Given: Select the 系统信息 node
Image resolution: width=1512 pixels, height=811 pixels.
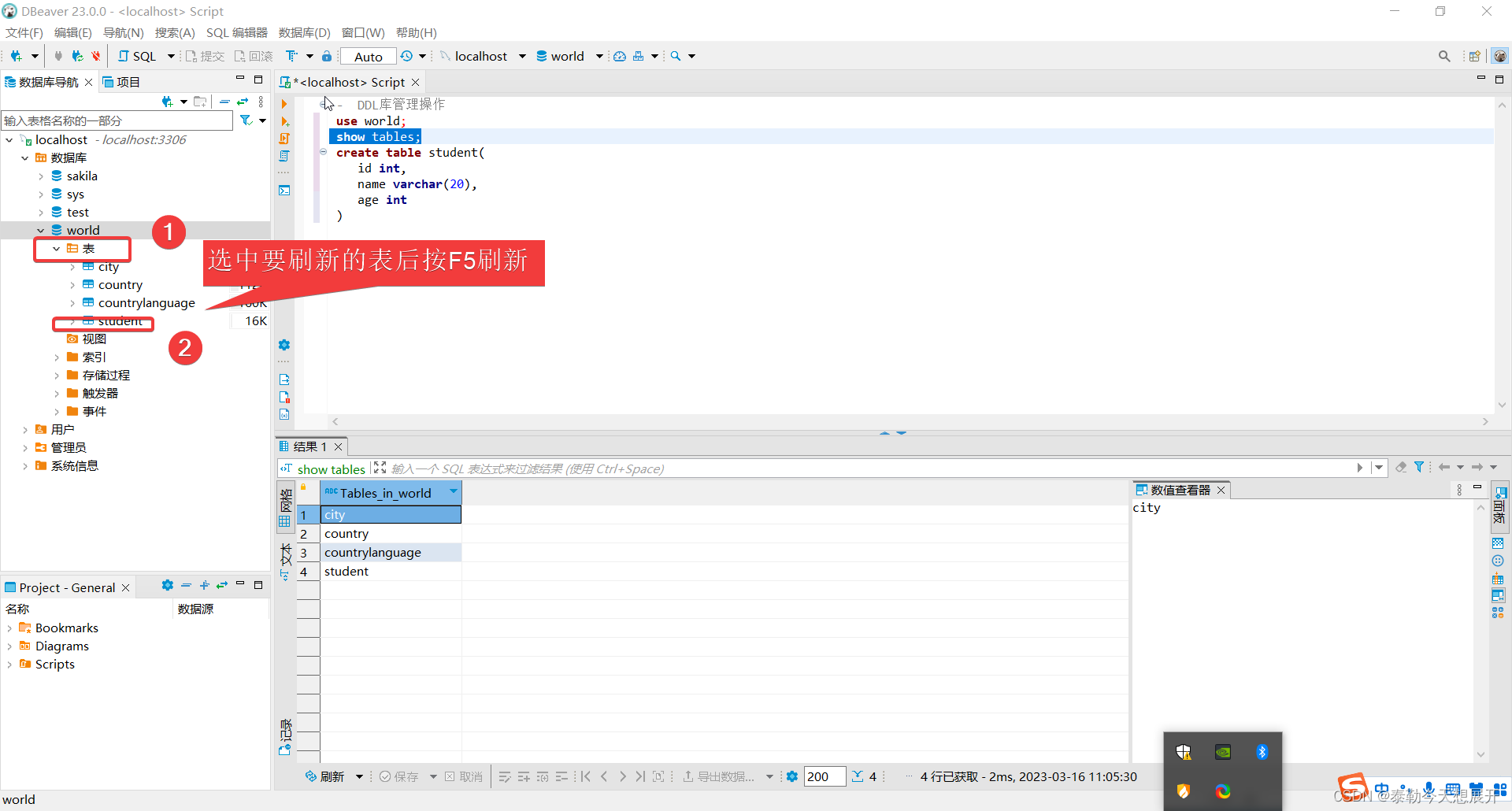Looking at the screenshot, I should [x=75, y=465].
